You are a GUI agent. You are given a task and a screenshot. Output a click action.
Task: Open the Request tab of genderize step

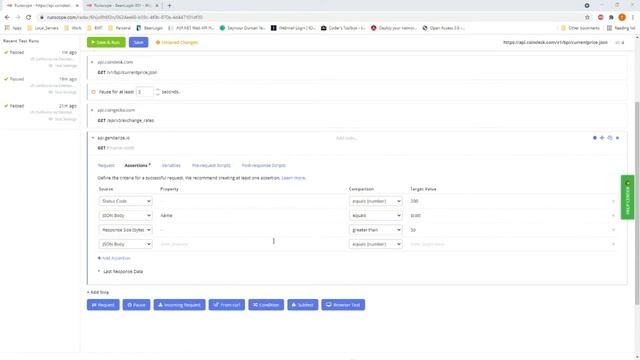click(106, 165)
